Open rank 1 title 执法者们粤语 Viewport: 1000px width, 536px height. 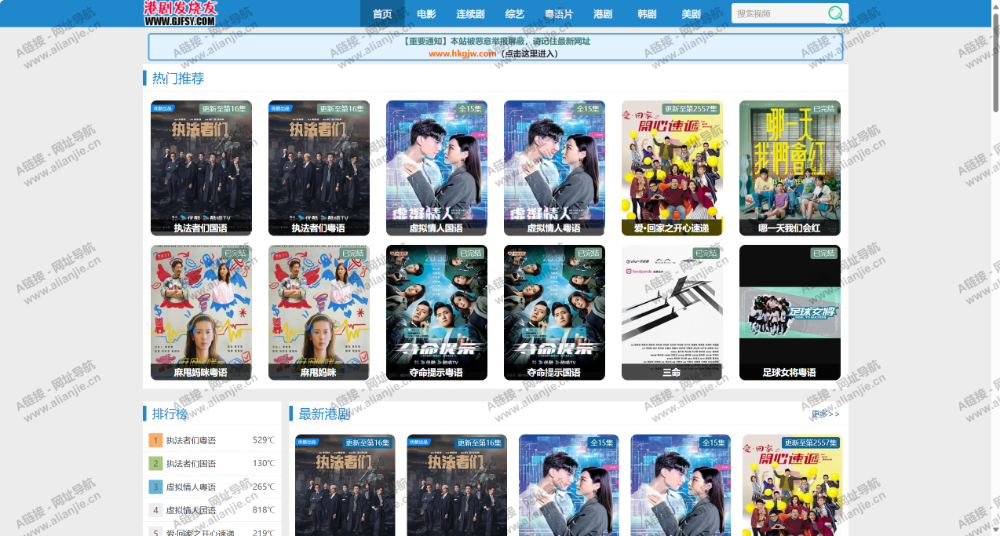[191, 440]
